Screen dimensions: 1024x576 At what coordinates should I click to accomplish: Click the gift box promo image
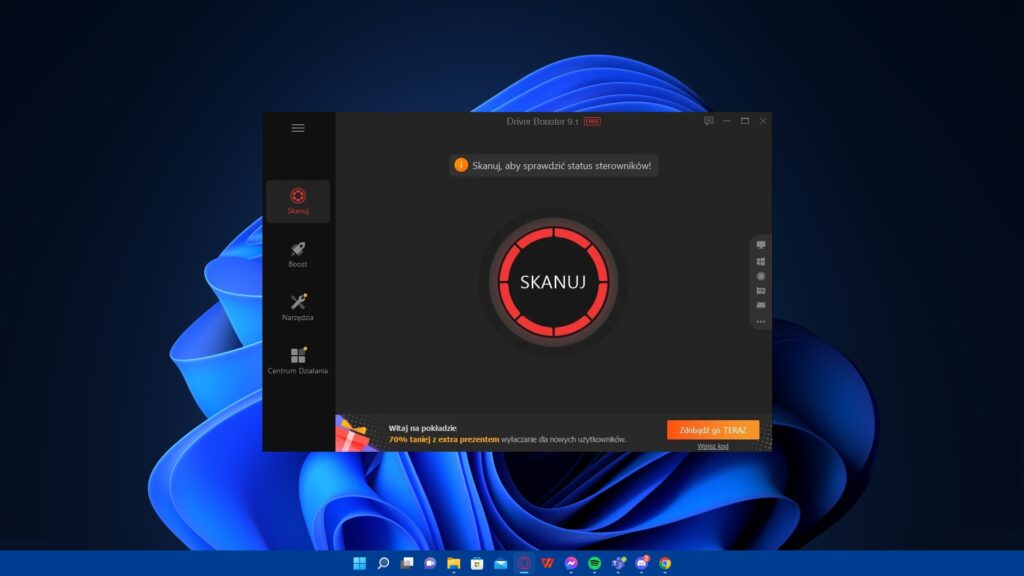tap(356, 434)
